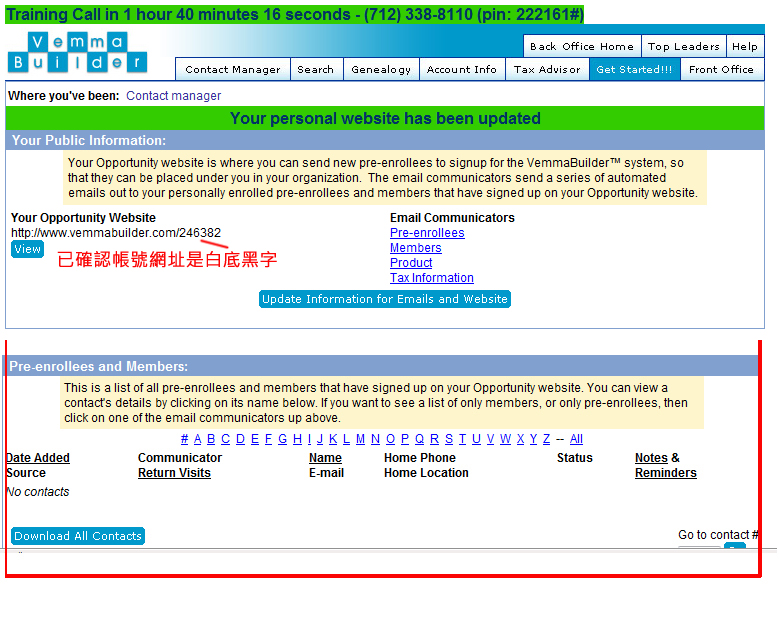Viewport: 780px width, 620px height.
Task: Sort by Reminders column link
Action: pyautogui.click(x=666, y=473)
